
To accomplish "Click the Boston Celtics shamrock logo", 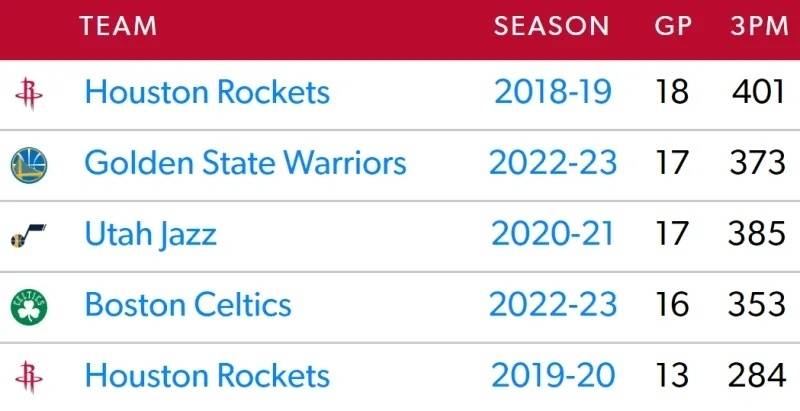I will point(29,306).
